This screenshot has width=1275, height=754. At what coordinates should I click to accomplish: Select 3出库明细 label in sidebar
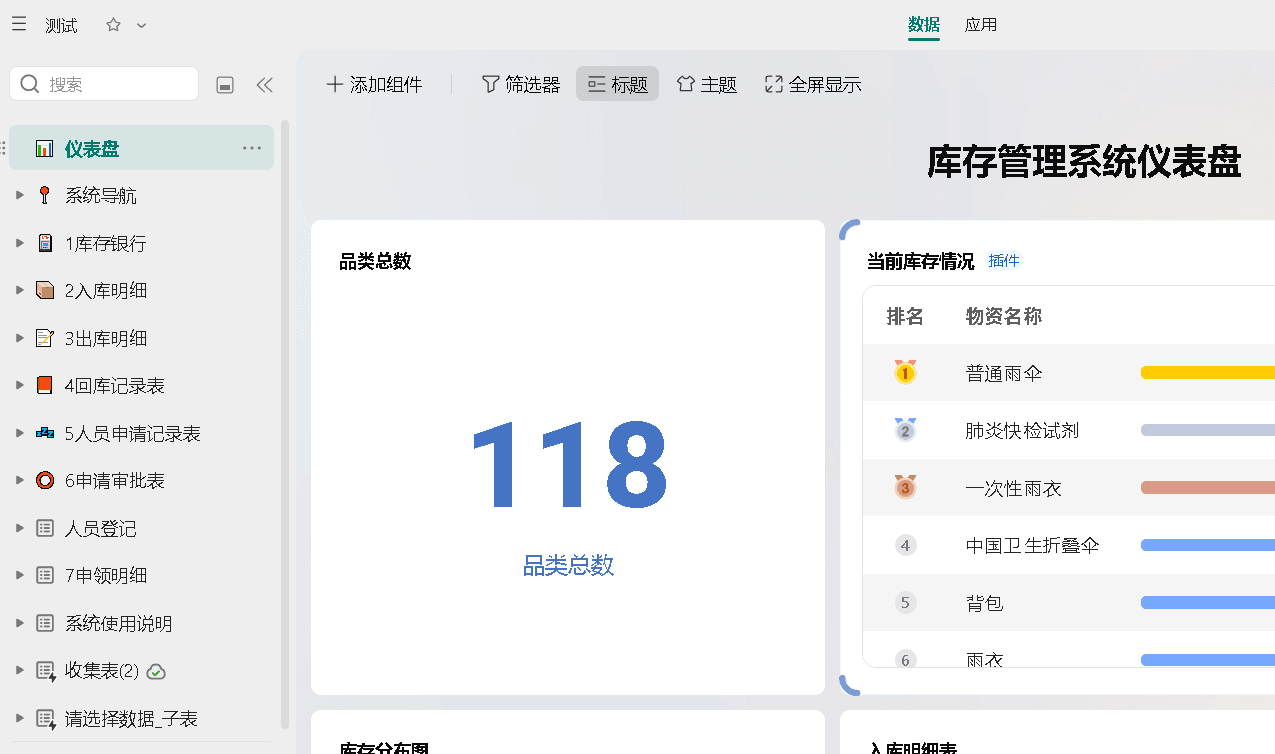[106, 338]
